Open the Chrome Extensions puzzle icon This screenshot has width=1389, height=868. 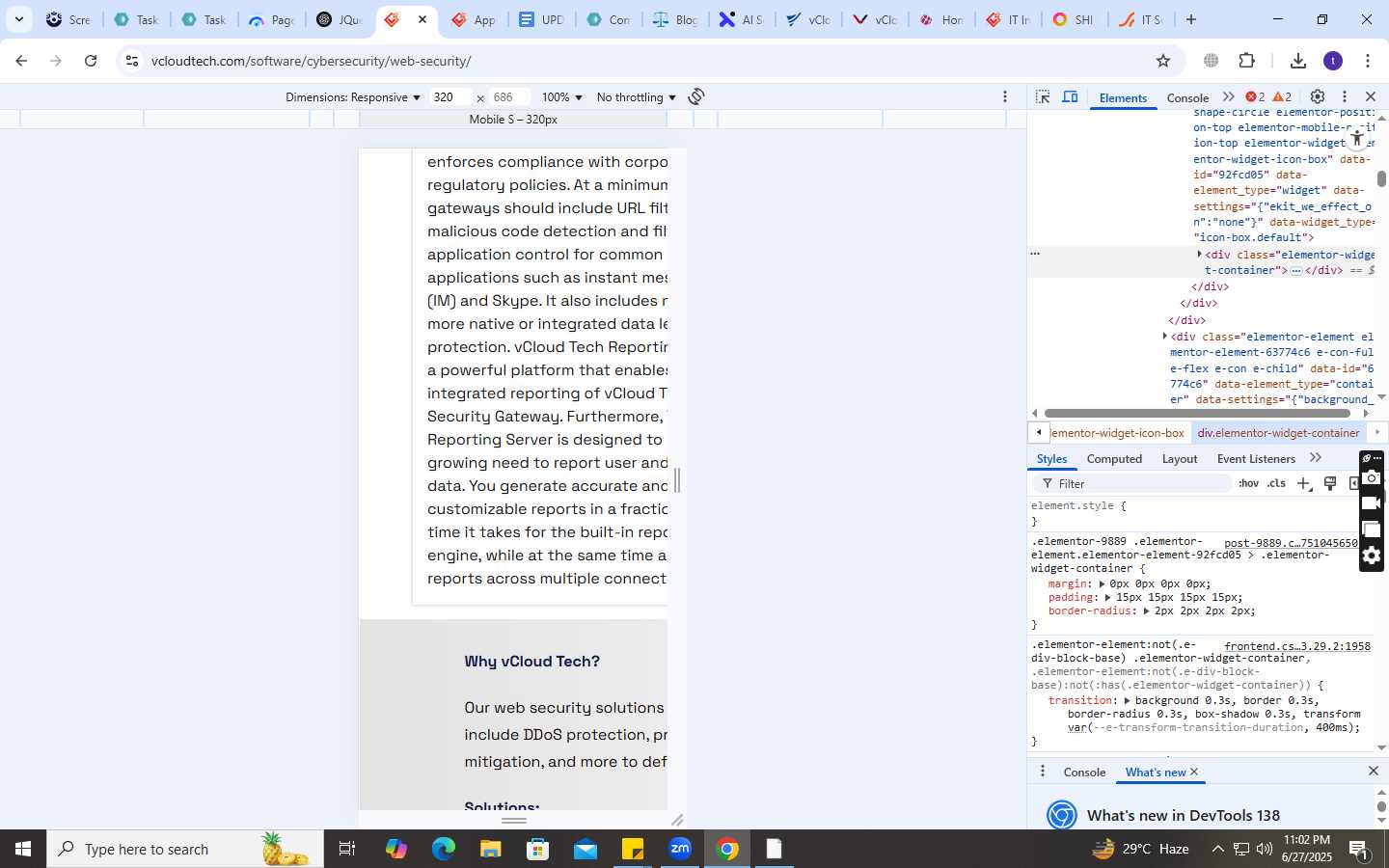tap(1247, 61)
